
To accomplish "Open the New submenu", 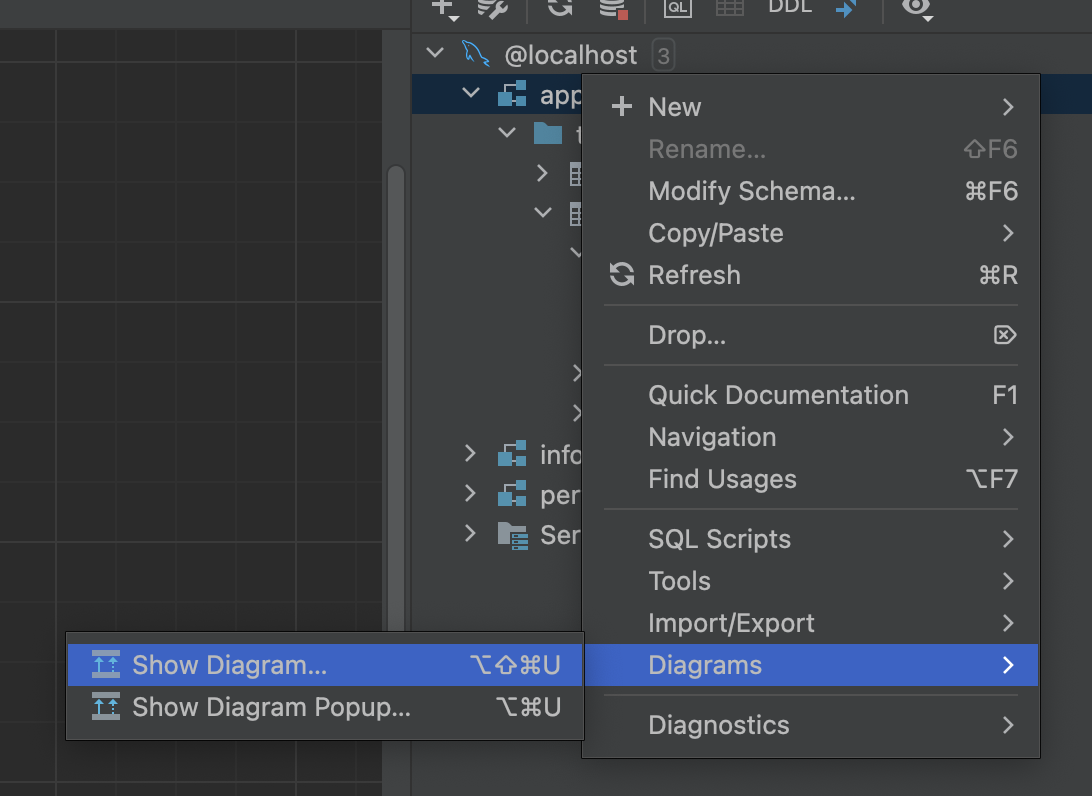I will coord(811,107).
